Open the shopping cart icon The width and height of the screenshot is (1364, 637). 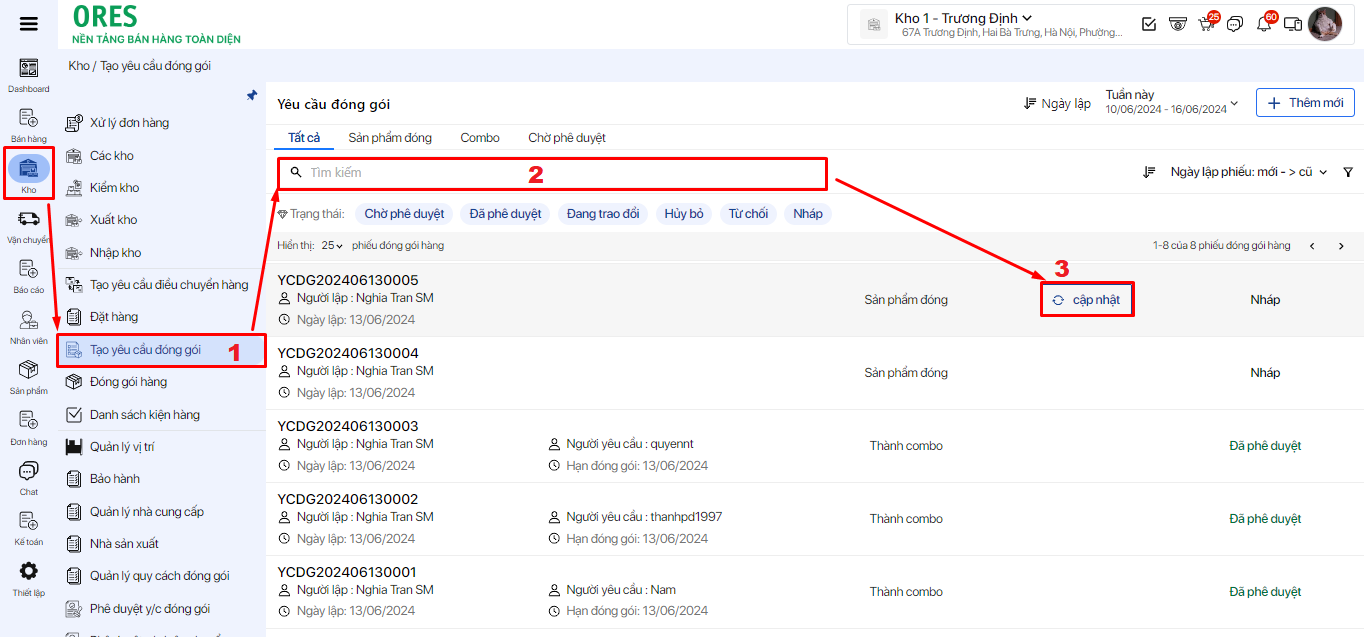pyautogui.click(x=1206, y=24)
